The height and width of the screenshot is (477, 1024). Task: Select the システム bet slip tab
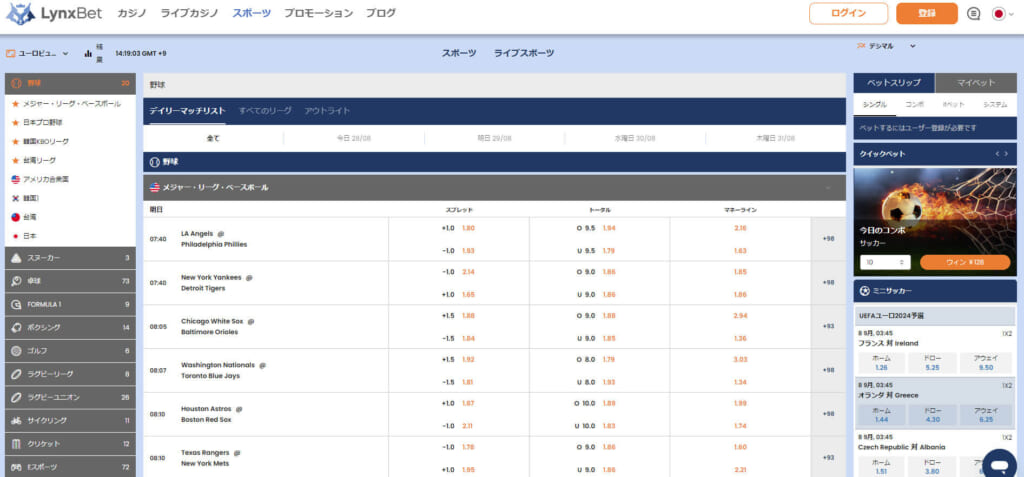pyautogui.click(x=995, y=105)
